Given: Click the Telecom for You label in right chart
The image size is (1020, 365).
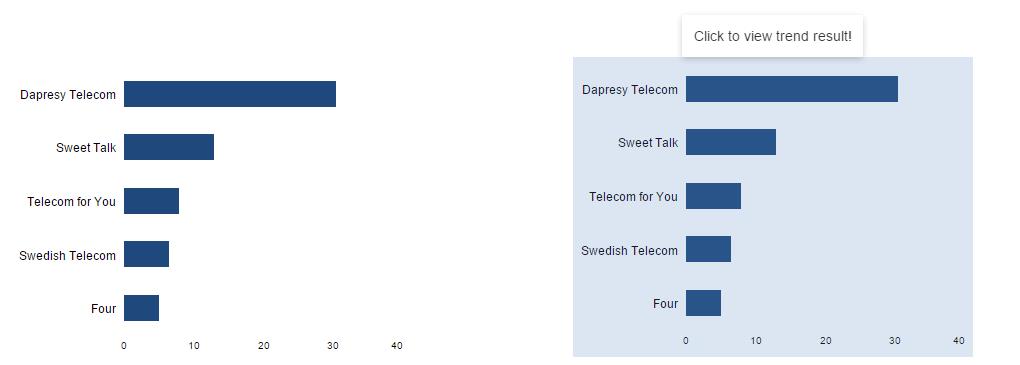Looking at the screenshot, I should [x=633, y=196].
